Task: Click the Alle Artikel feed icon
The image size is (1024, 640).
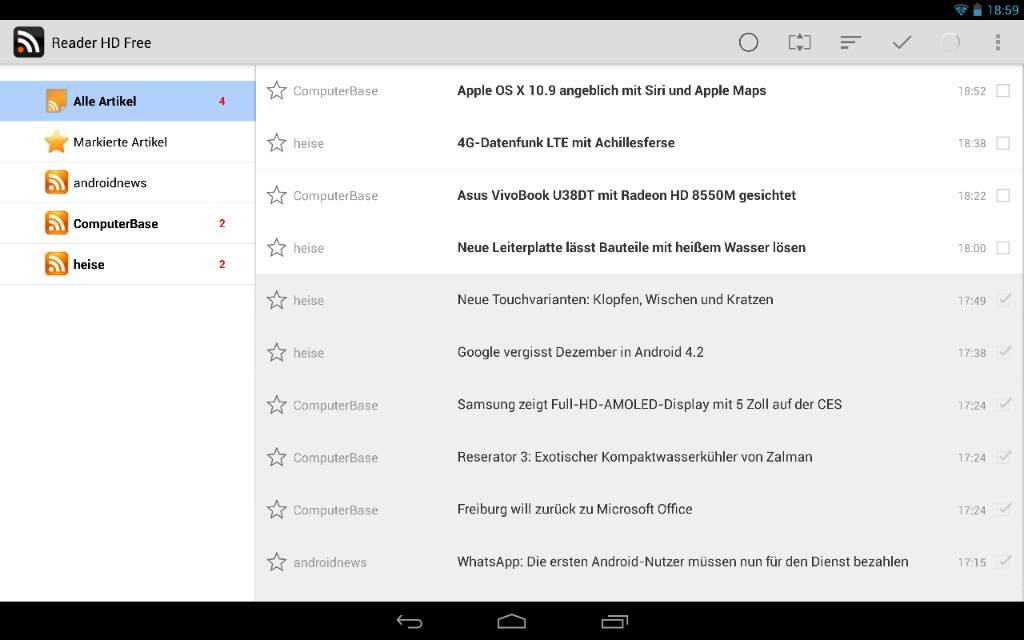Action: tap(56, 101)
